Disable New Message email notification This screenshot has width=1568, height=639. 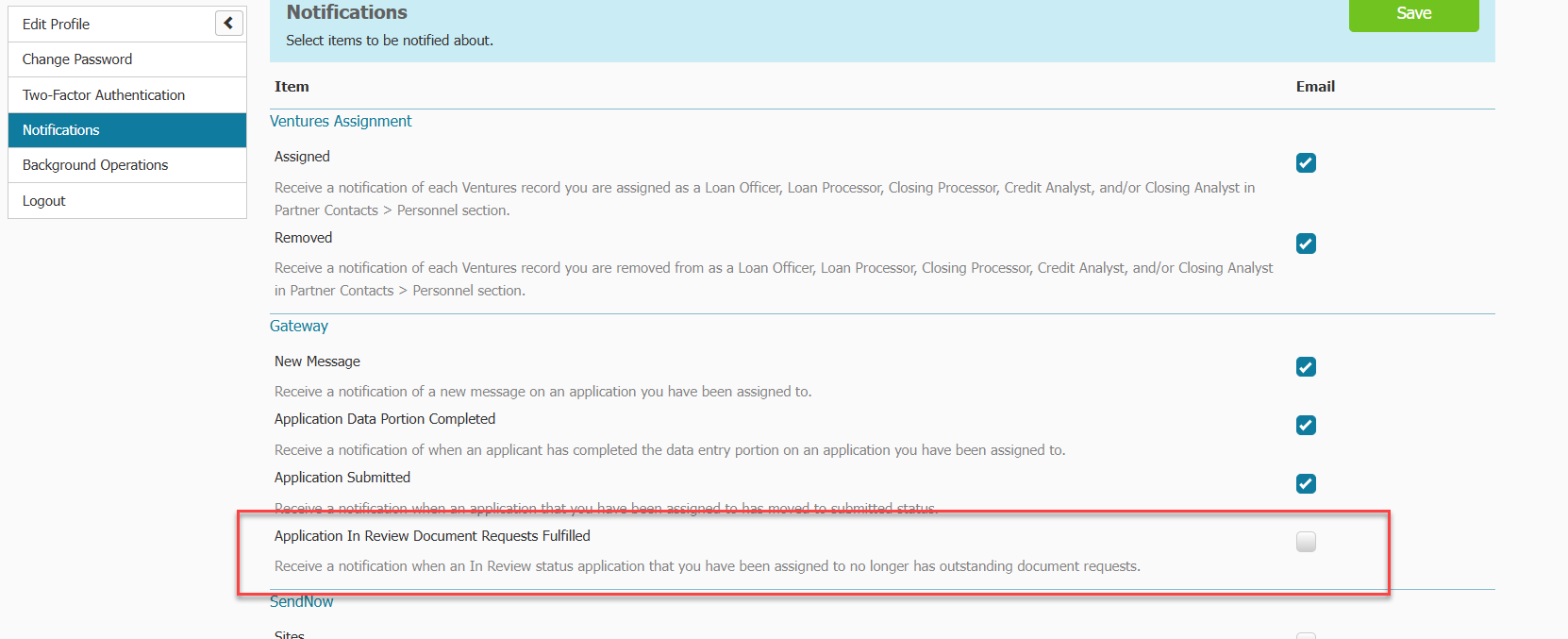1306,367
